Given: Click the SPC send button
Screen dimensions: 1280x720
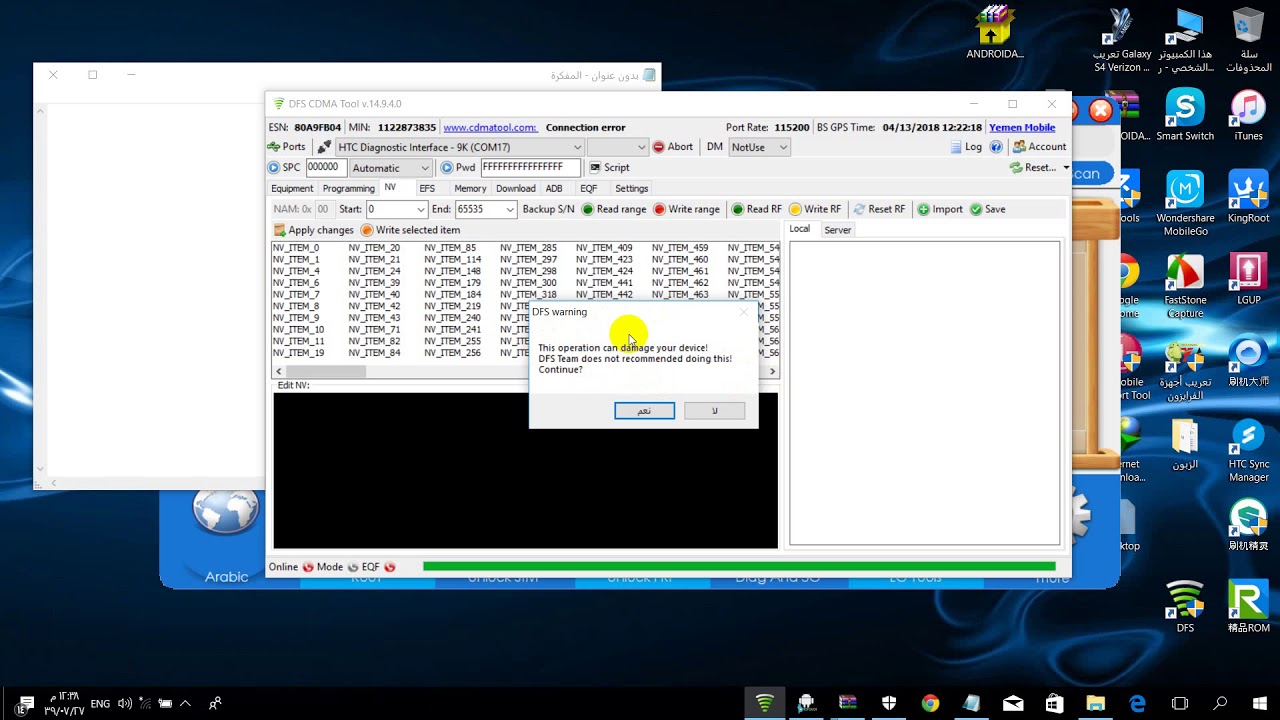Looking at the screenshot, I should (274, 168).
